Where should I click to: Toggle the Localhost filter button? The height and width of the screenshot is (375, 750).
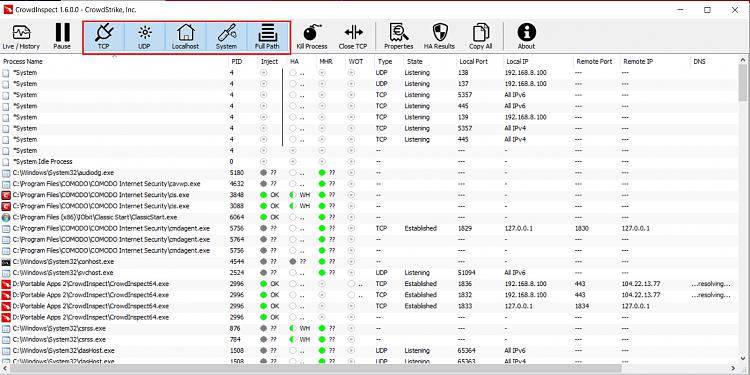click(x=186, y=37)
